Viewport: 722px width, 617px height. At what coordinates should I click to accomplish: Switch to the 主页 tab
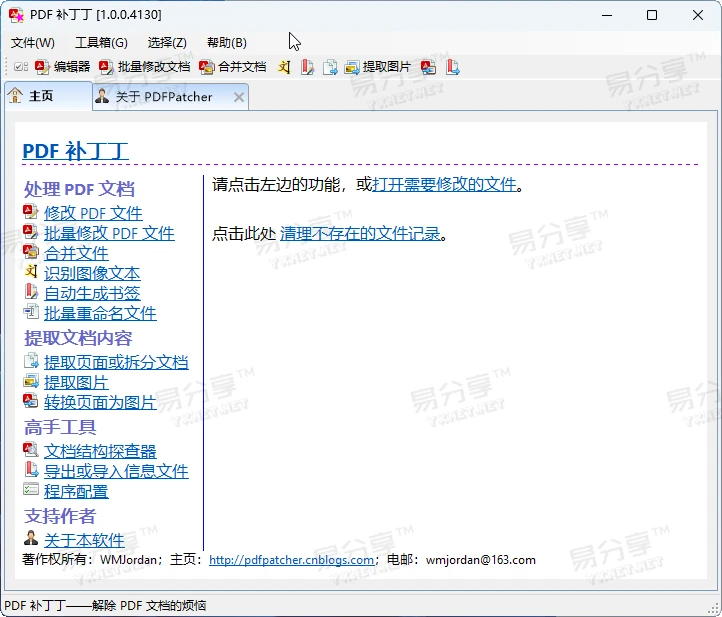(x=48, y=96)
